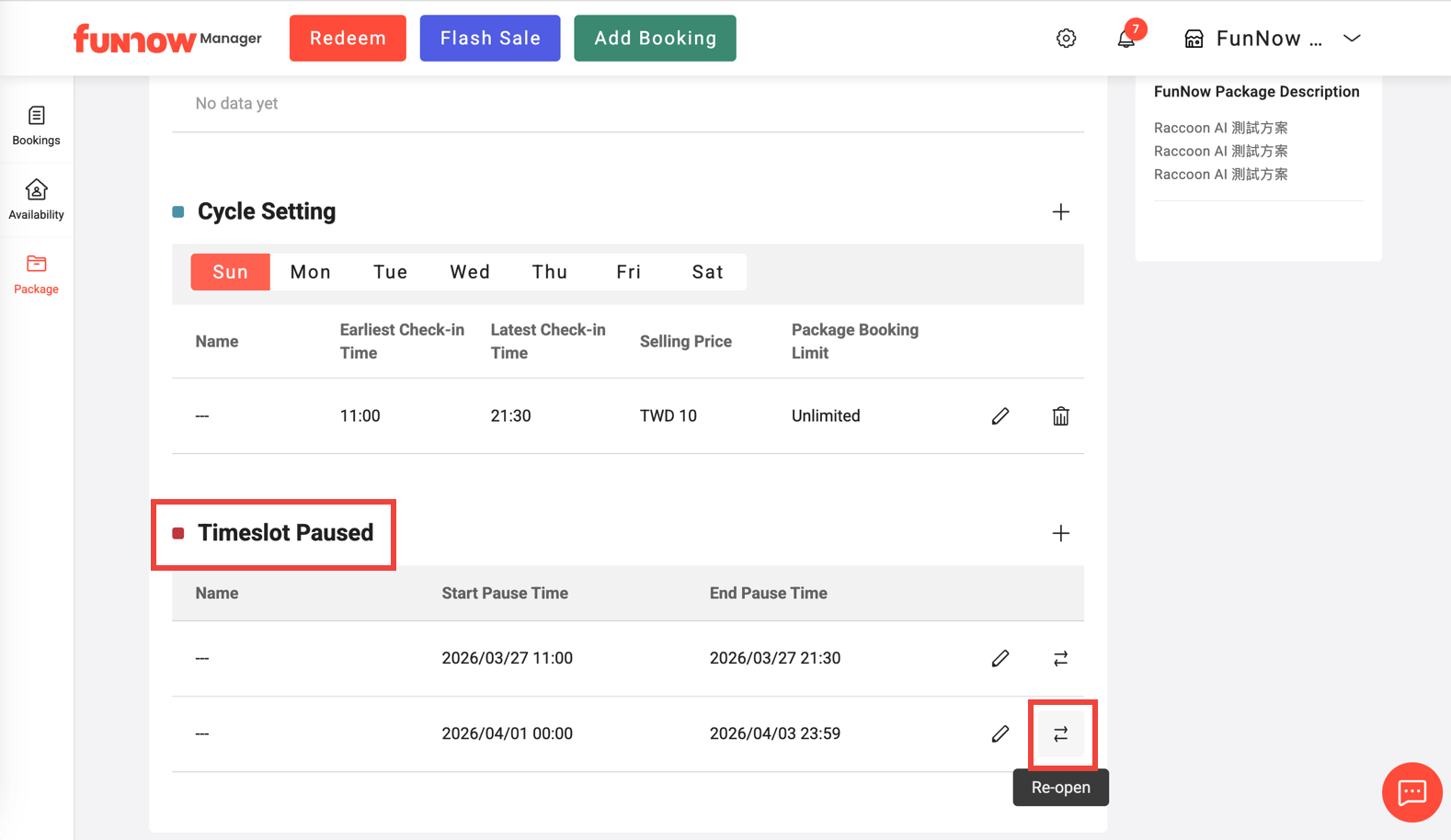Open the live chat bubble
The height and width of the screenshot is (840, 1451).
(x=1411, y=791)
